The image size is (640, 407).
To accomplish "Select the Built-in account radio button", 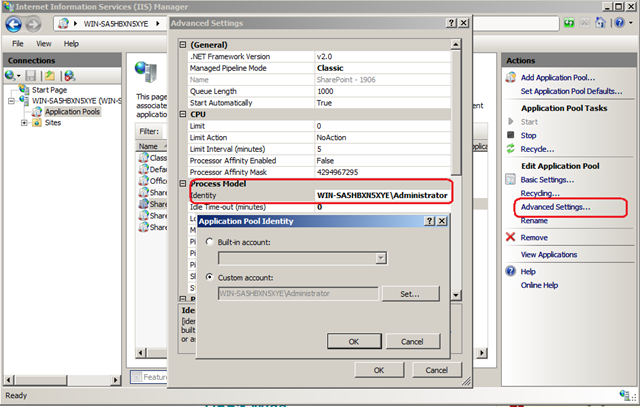I will [209, 242].
